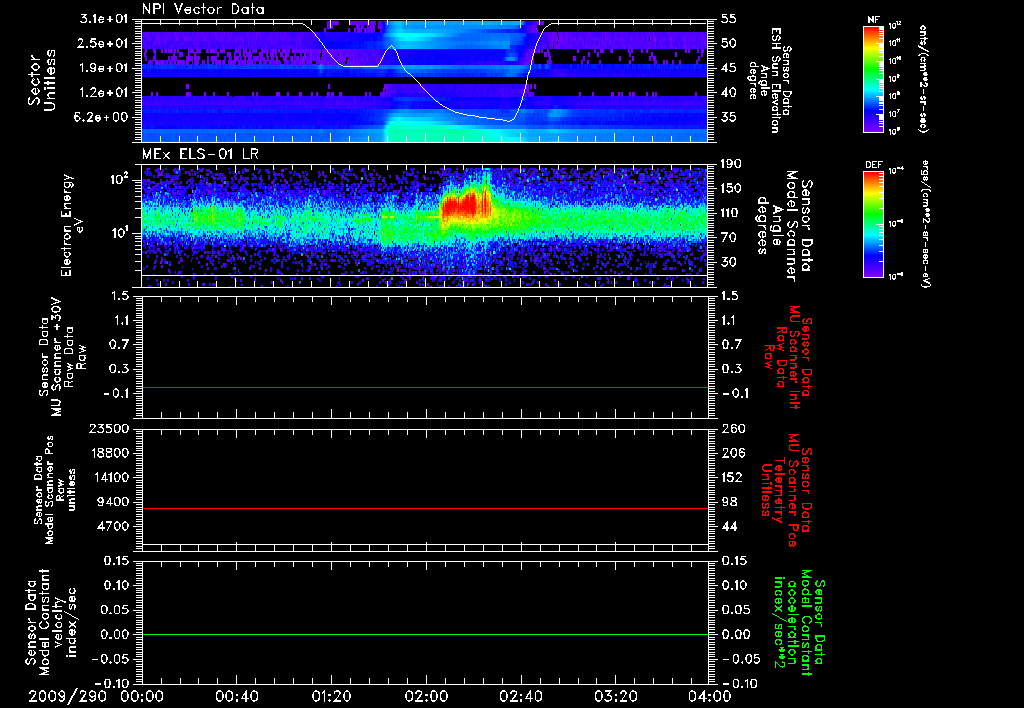Click the '45' sun elevation tick label
The width and height of the screenshot is (1024, 708).
729,68
